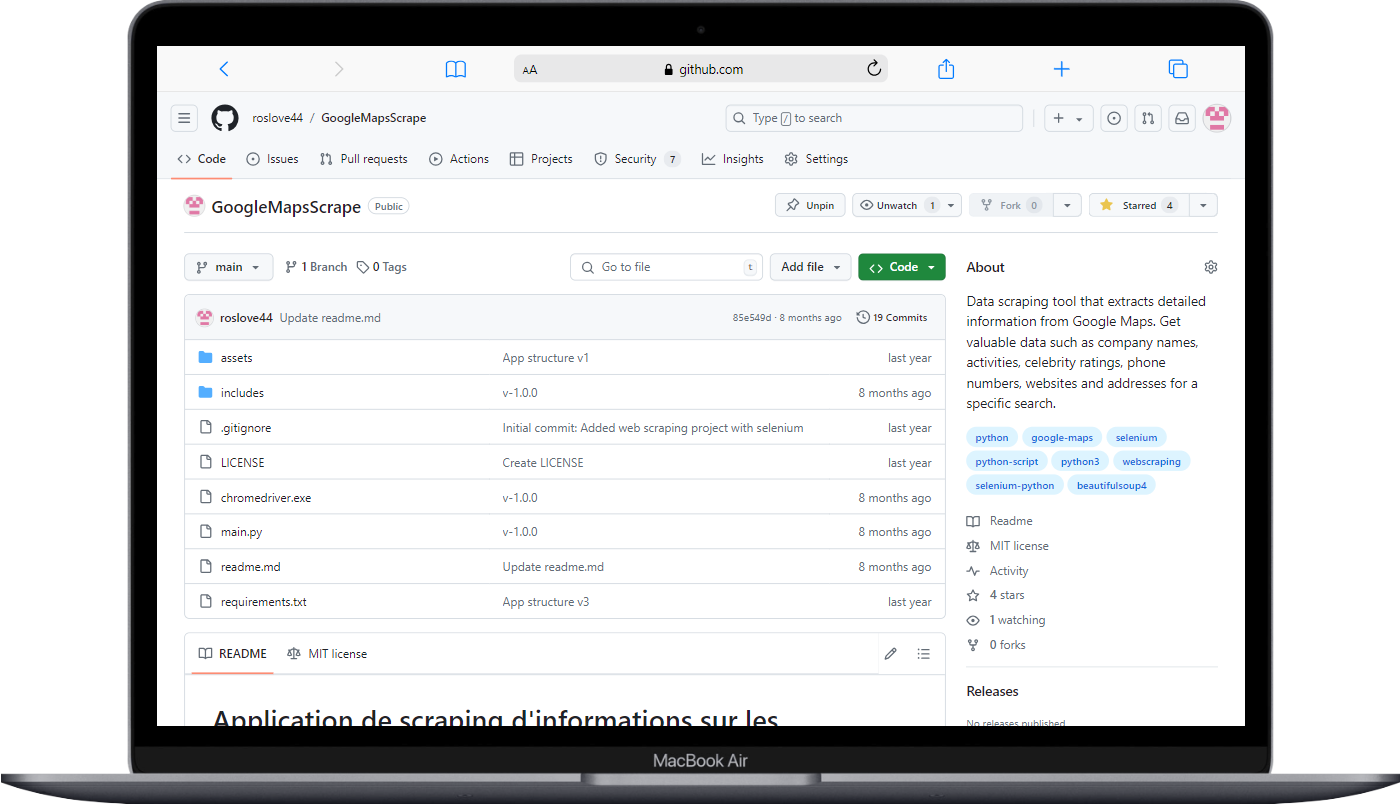Viewport: 1400px width, 804px height.
Task: Open the requirements.txt file
Action: point(264,602)
